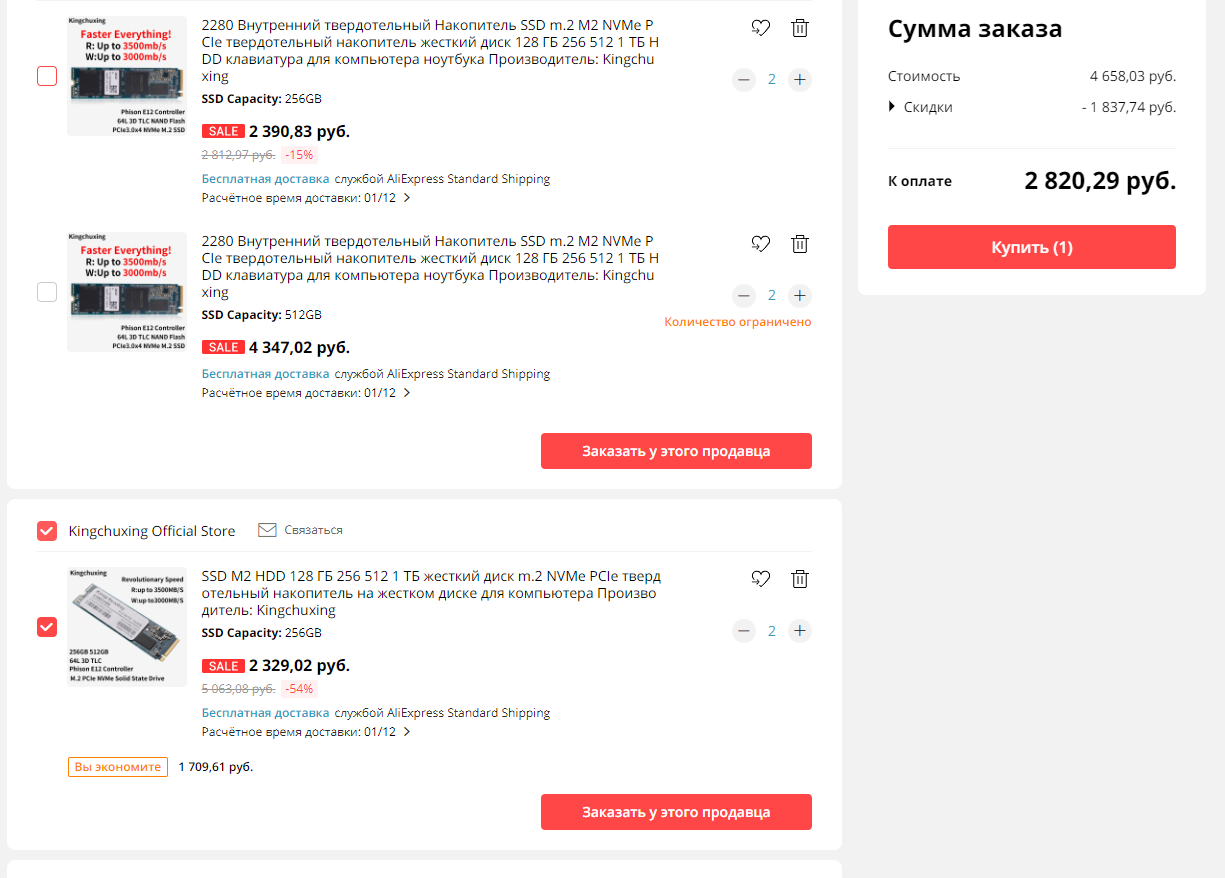1225x878 pixels.
Task: Add first 256GB SSD to wishlist
Action: (x=761, y=28)
